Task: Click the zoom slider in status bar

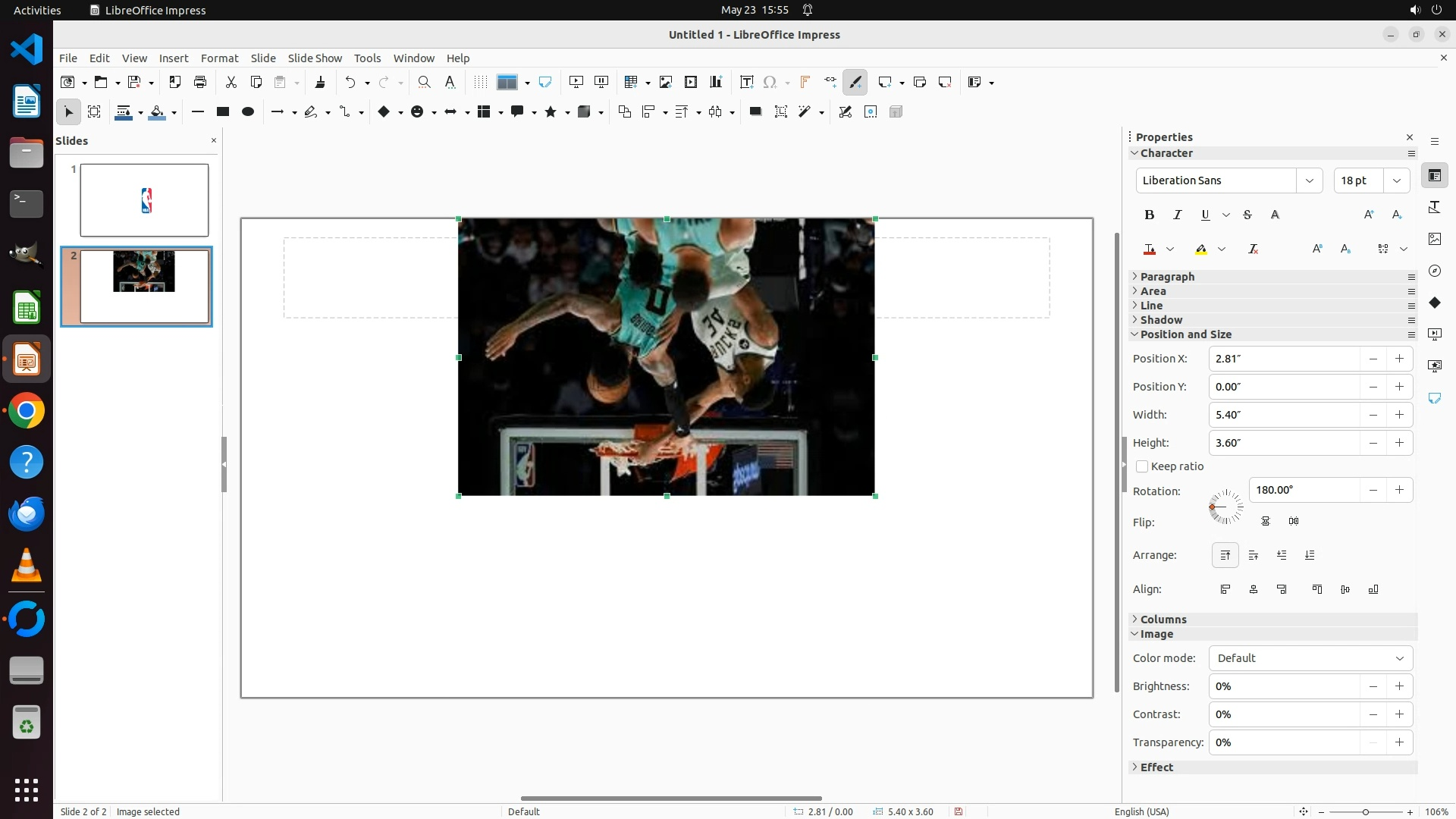Action: pos(1365,812)
